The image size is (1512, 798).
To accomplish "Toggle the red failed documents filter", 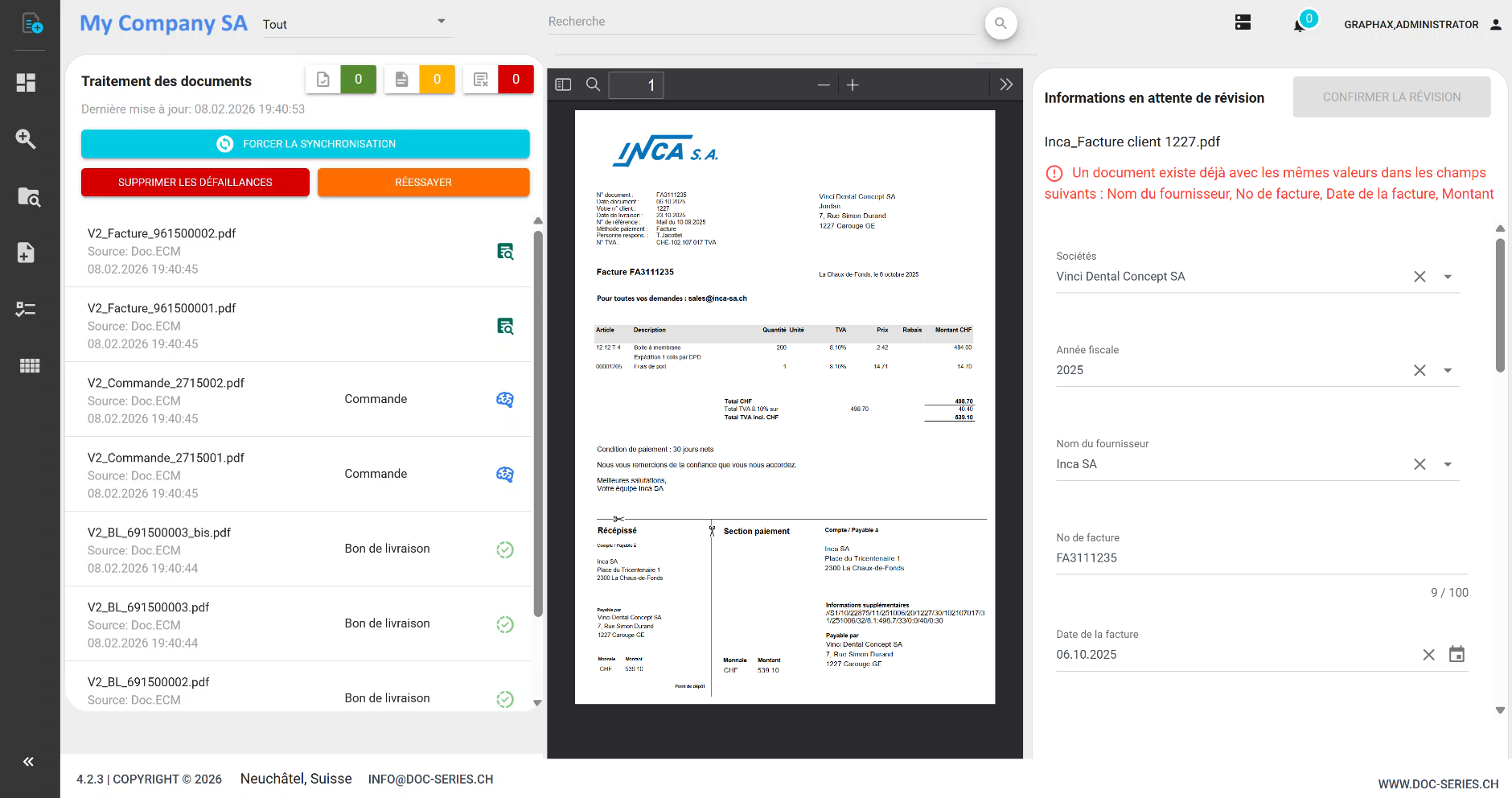I will coord(498,79).
